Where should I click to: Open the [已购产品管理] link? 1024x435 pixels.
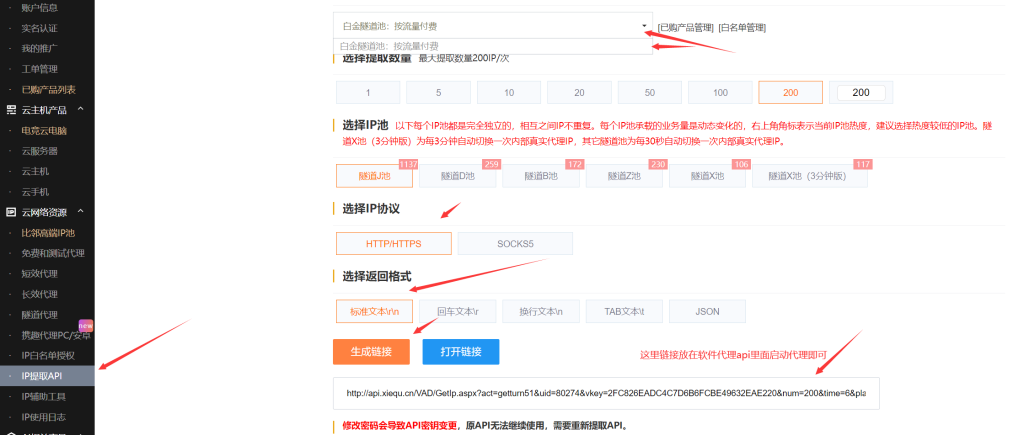coord(685,27)
